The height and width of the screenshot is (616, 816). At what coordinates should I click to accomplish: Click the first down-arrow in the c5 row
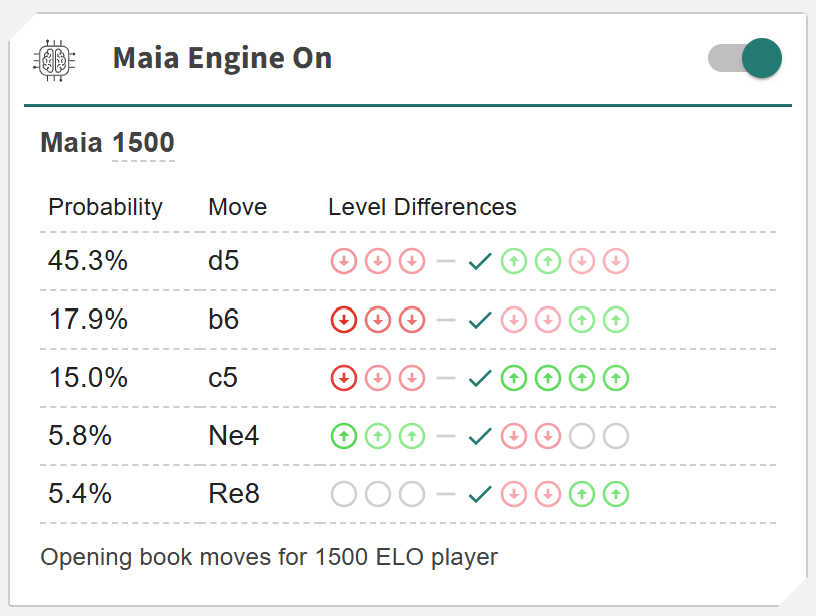[344, 378]
